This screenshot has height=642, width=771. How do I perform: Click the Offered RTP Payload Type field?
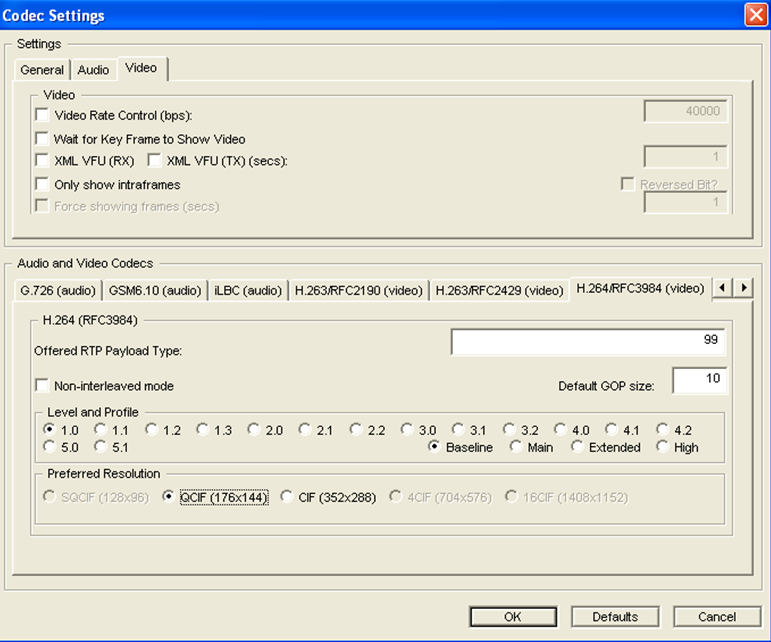click(x=588, y=341)
